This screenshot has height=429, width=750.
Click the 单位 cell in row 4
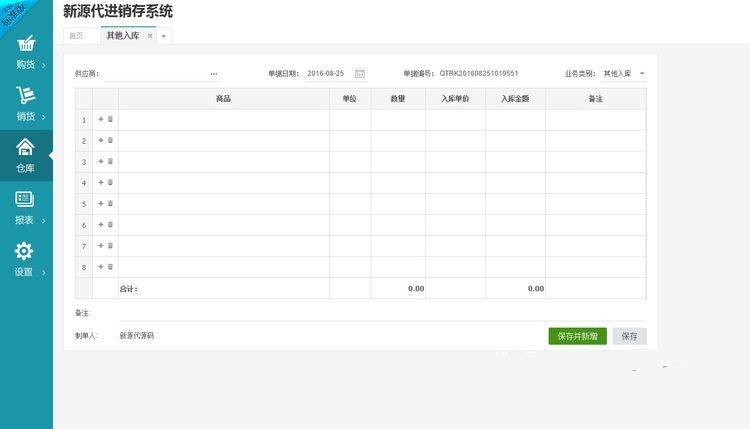350,183
